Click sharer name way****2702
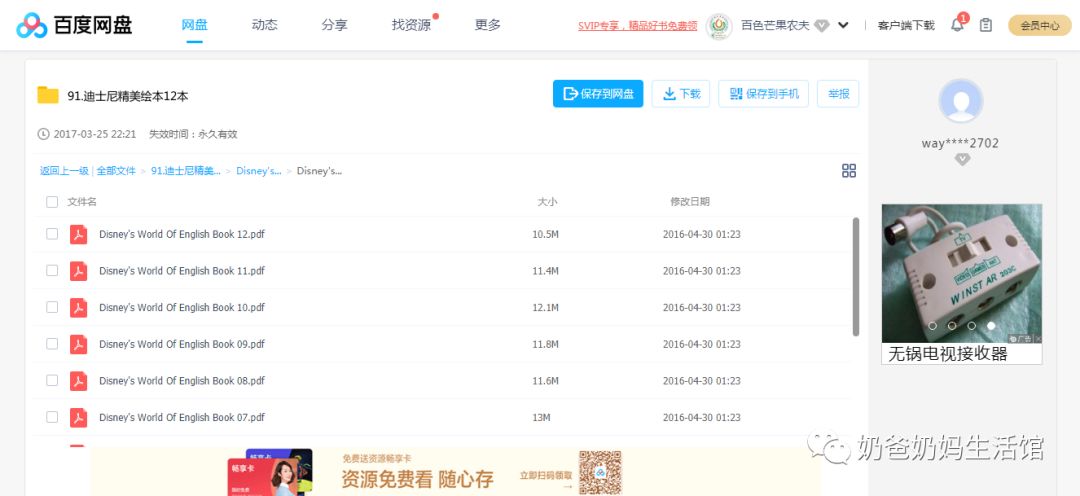The height and width of the screenshot is (496, 1080). pos(960,143)
